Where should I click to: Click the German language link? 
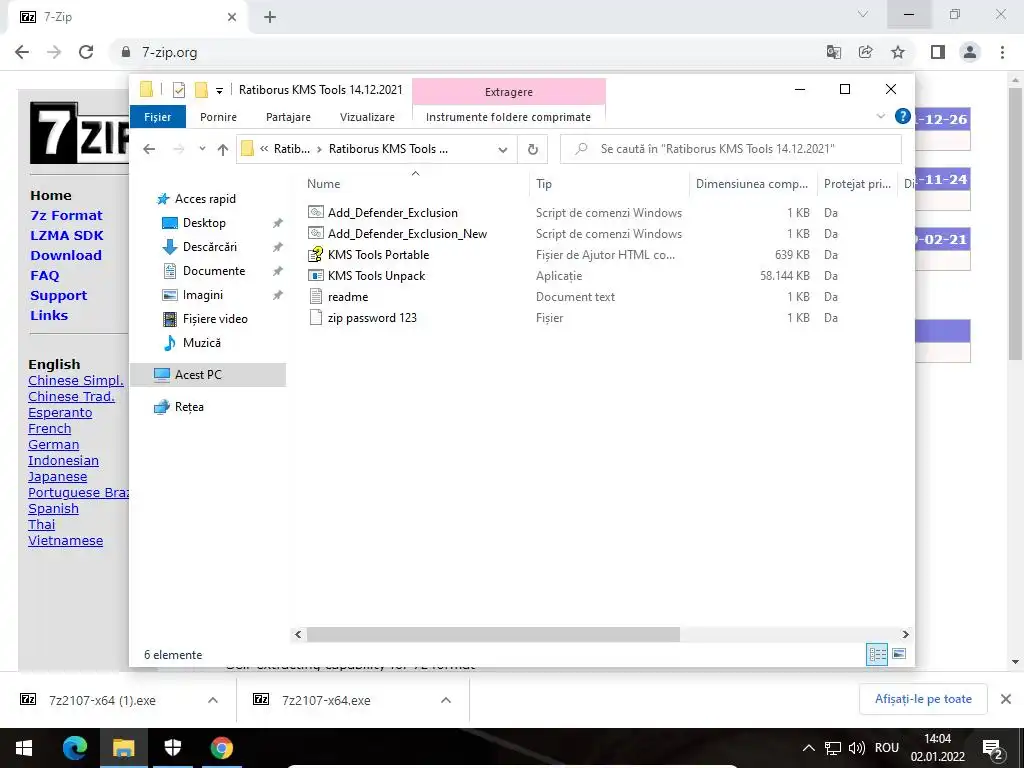coord(54,445)
